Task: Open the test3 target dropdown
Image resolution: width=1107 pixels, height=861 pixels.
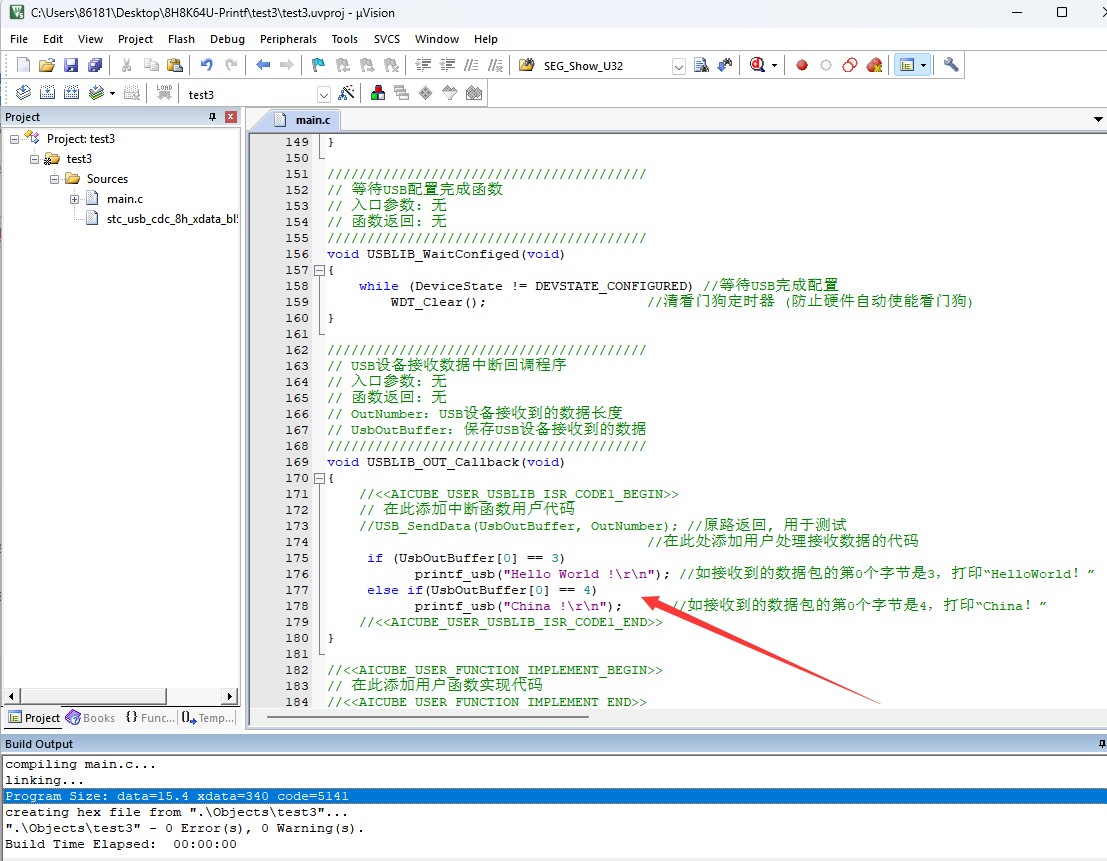Action: (x=324, y=95)
